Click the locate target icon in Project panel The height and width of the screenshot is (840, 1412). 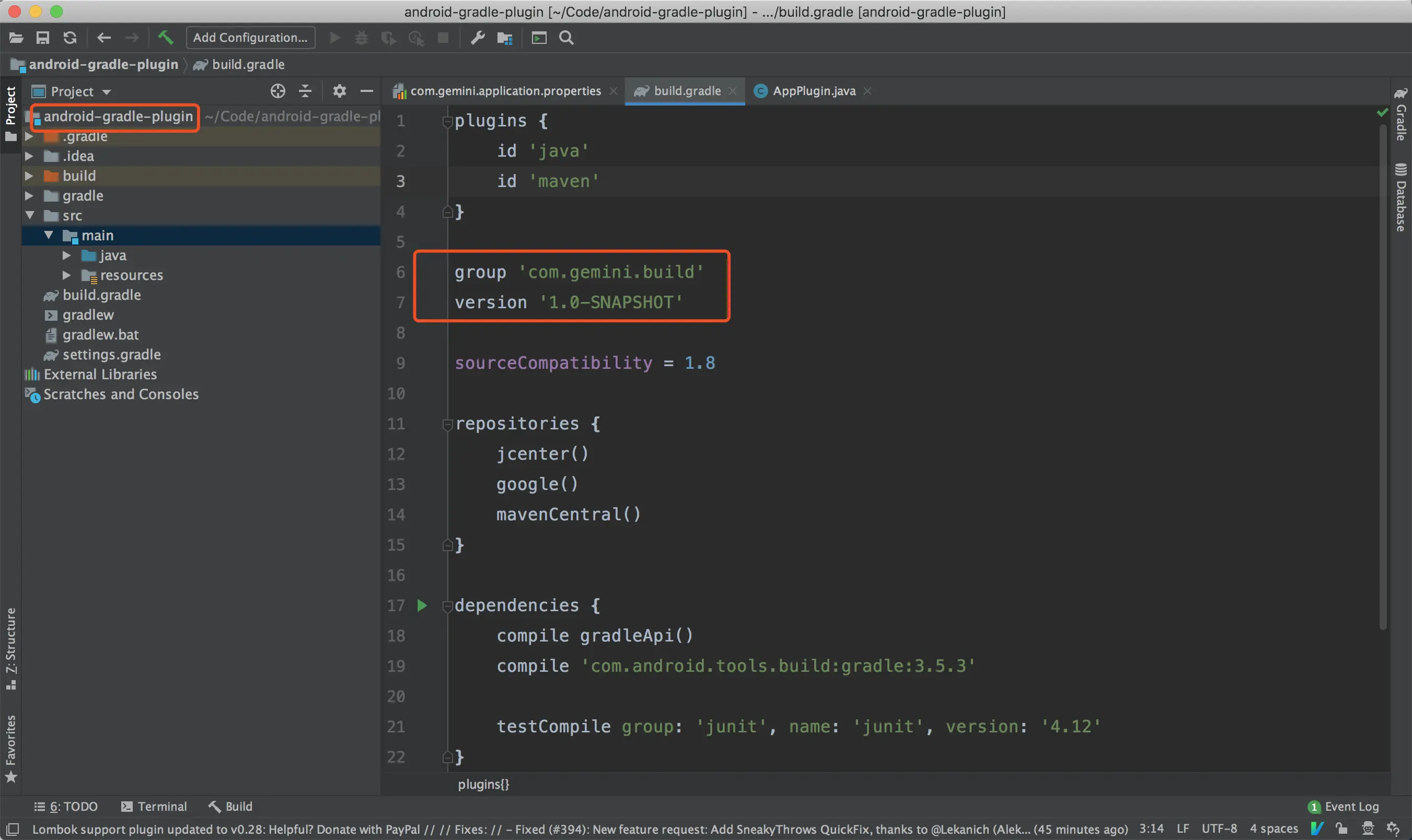(x=277, y=91)
